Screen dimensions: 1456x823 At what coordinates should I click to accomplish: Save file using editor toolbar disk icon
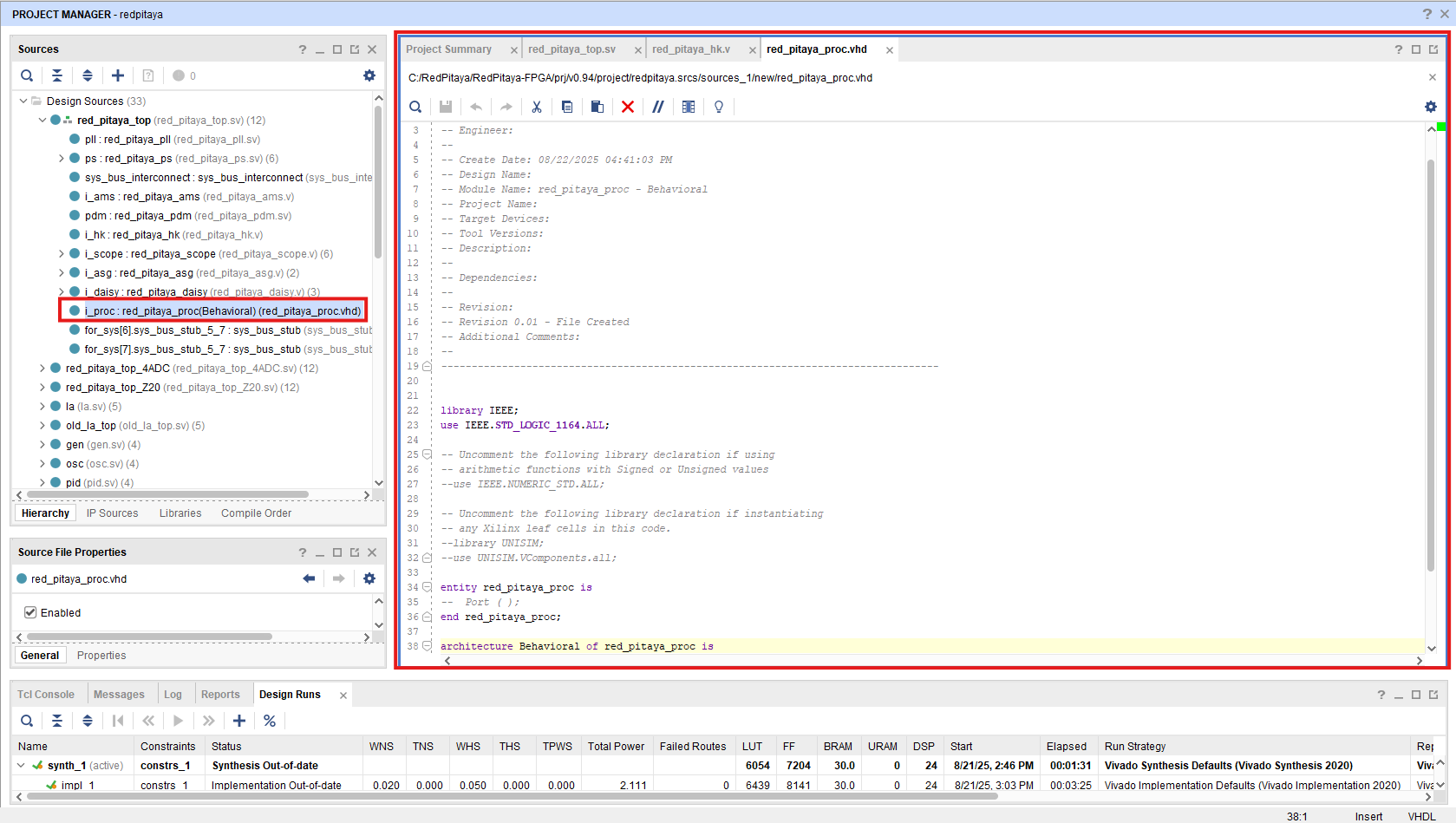pos(446,107)
